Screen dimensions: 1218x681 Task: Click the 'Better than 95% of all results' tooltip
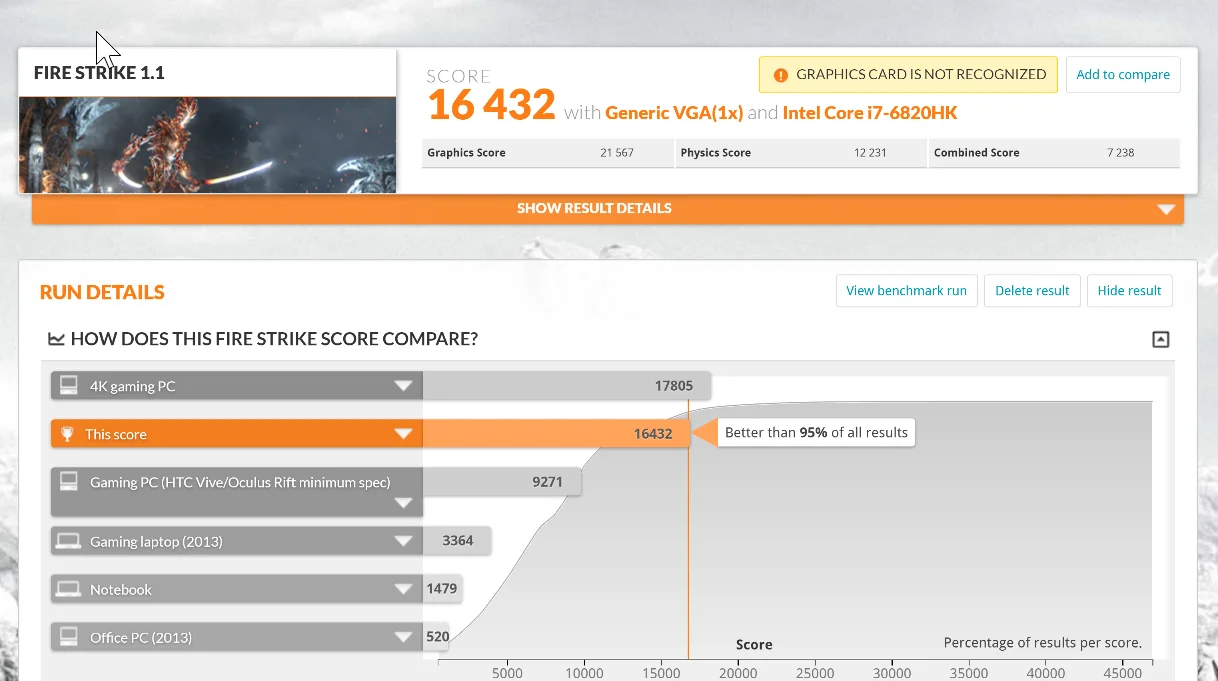(816, 433)
